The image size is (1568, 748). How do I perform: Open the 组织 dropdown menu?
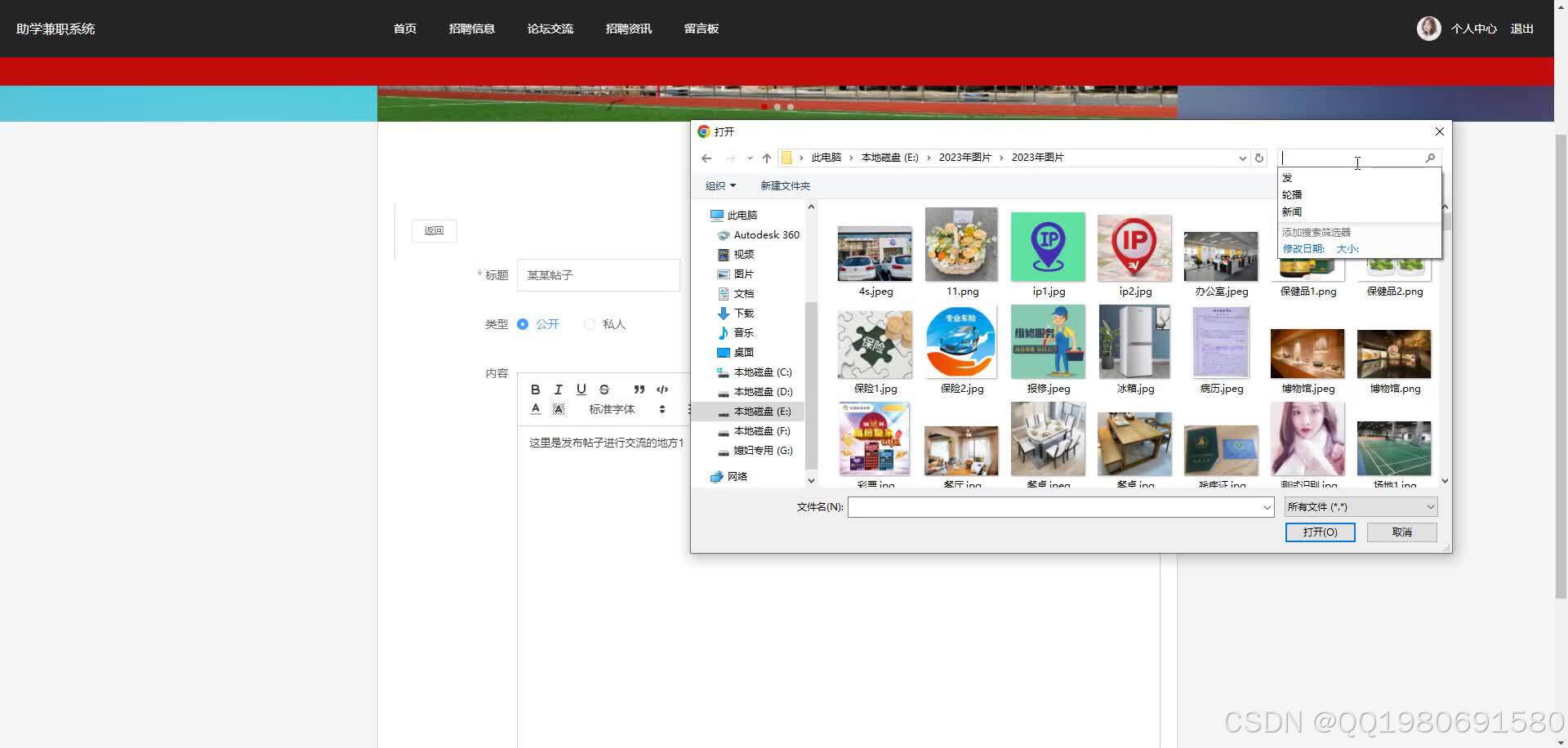click(x=719, y=185)
